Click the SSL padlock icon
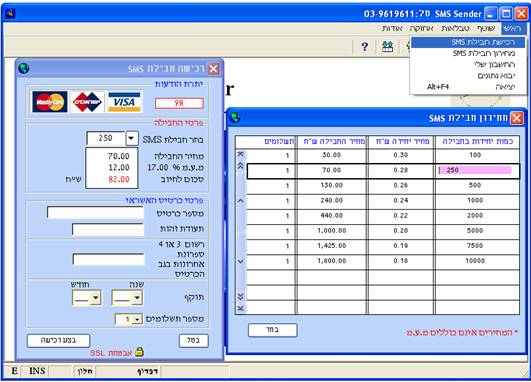 tap(139, 352)
